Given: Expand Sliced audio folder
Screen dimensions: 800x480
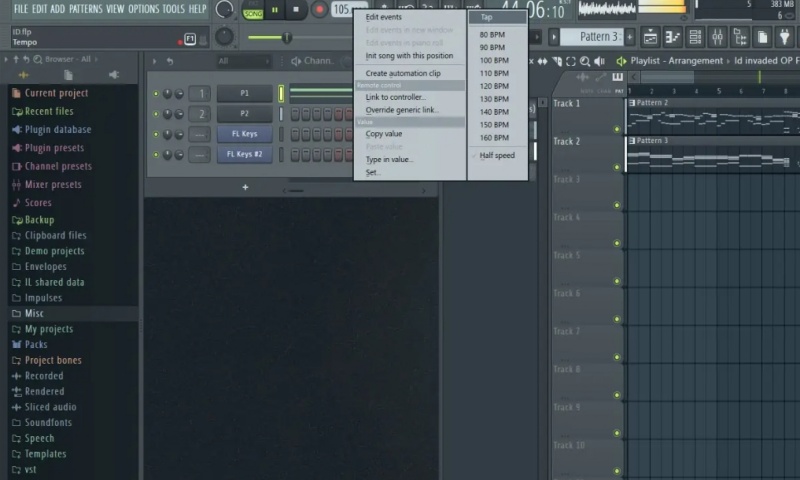Looking at the screenshot, I should [x=51, y=407].
